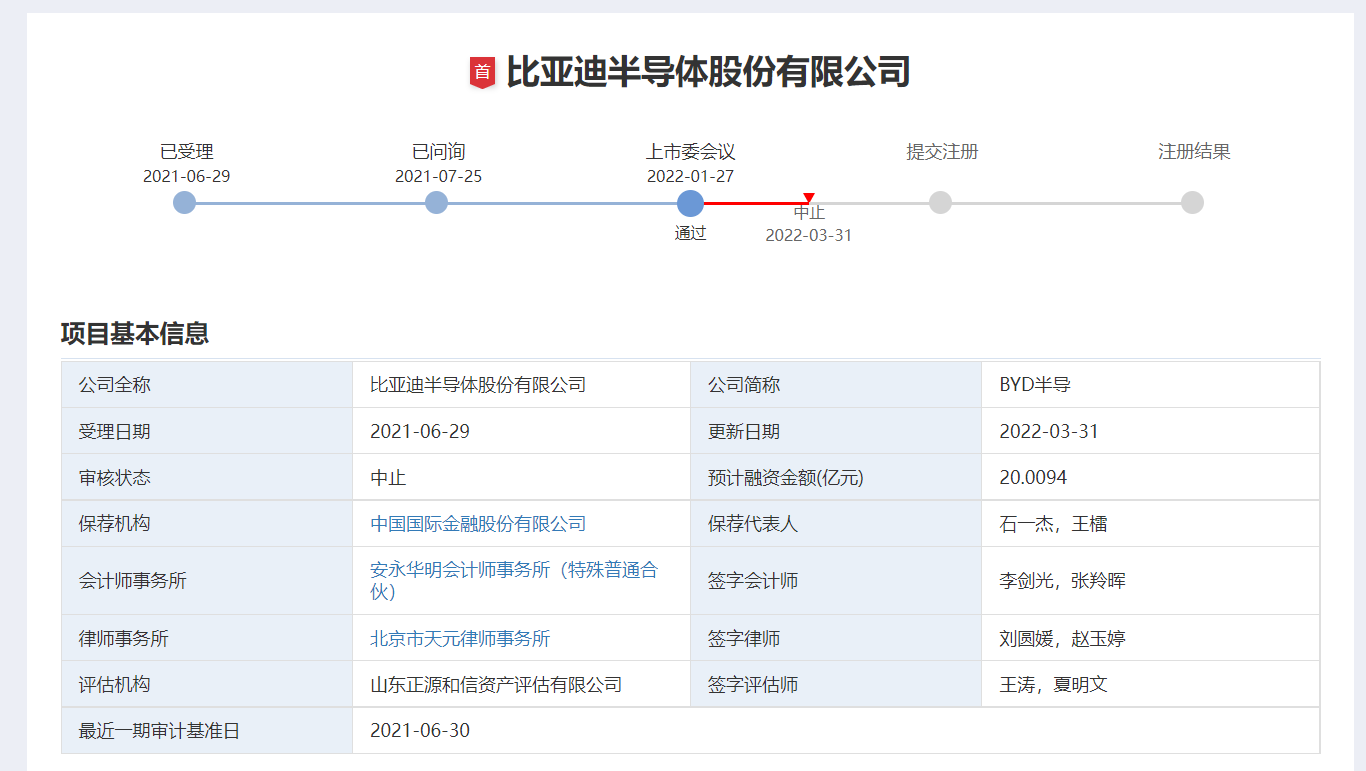Click the 项目基本信息 section heading
This screenshot has width=1366, height=771.
tap(135, 334)
